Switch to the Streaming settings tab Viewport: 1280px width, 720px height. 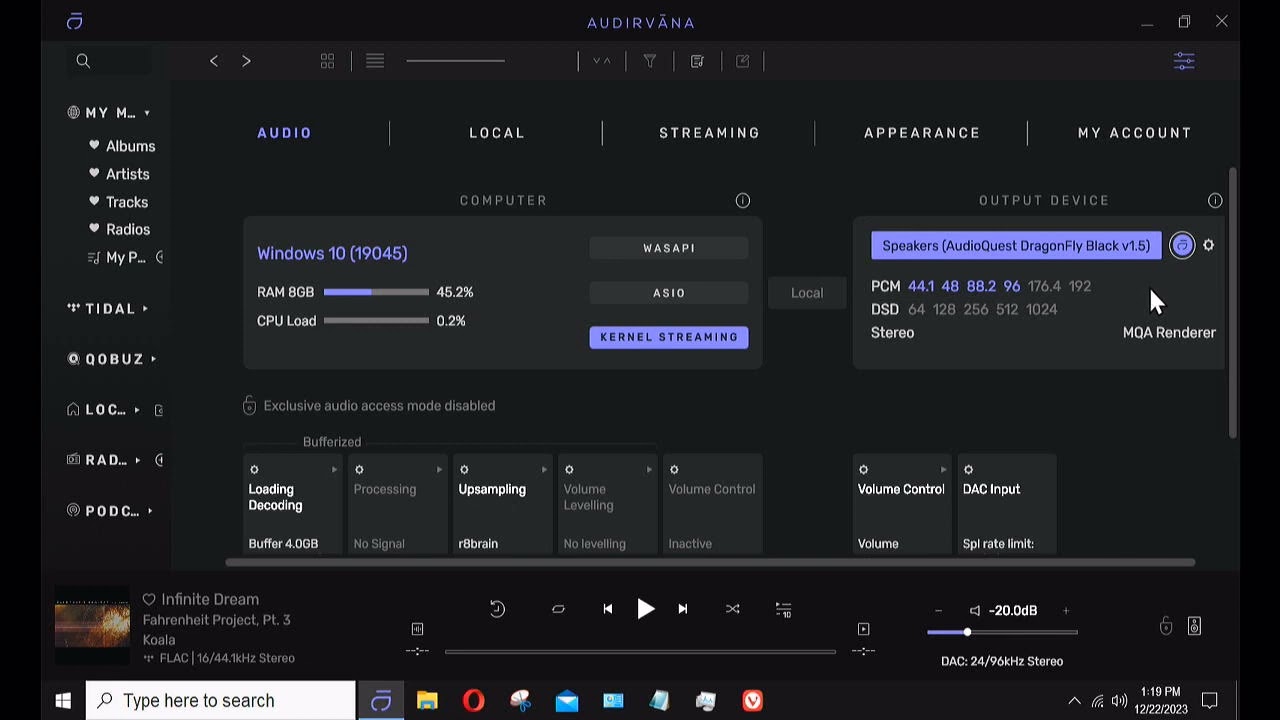(710, 133)
